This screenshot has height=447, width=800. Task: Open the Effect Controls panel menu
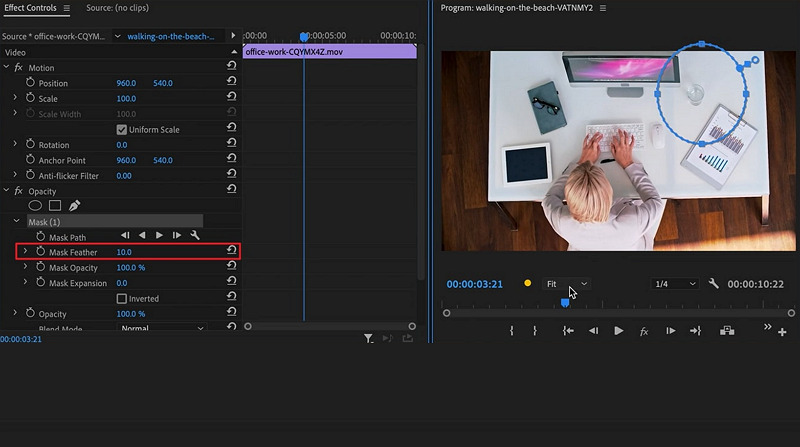point(66,8)
